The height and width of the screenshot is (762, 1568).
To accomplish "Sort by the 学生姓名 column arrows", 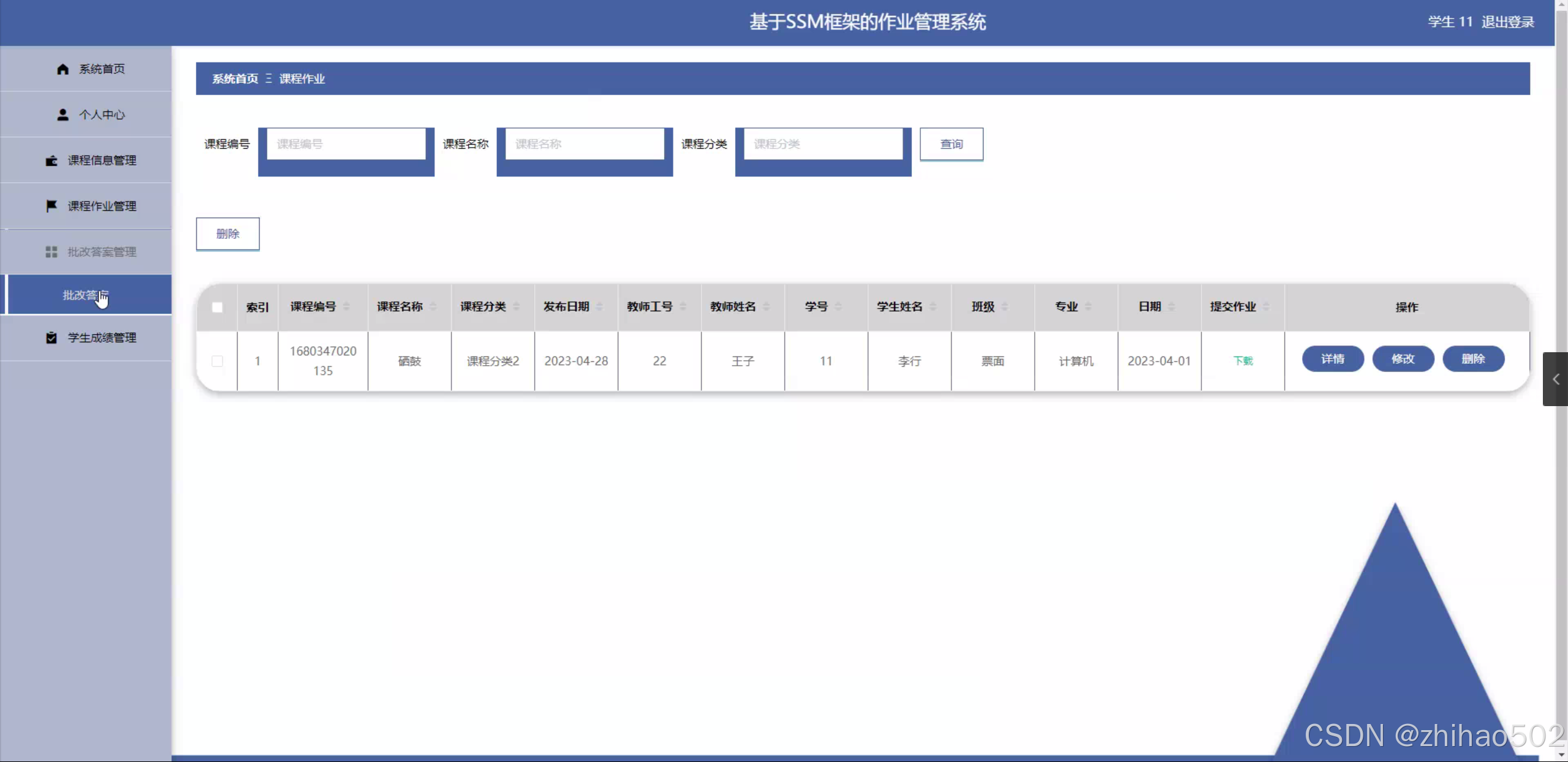I will (x=933, y=306).
